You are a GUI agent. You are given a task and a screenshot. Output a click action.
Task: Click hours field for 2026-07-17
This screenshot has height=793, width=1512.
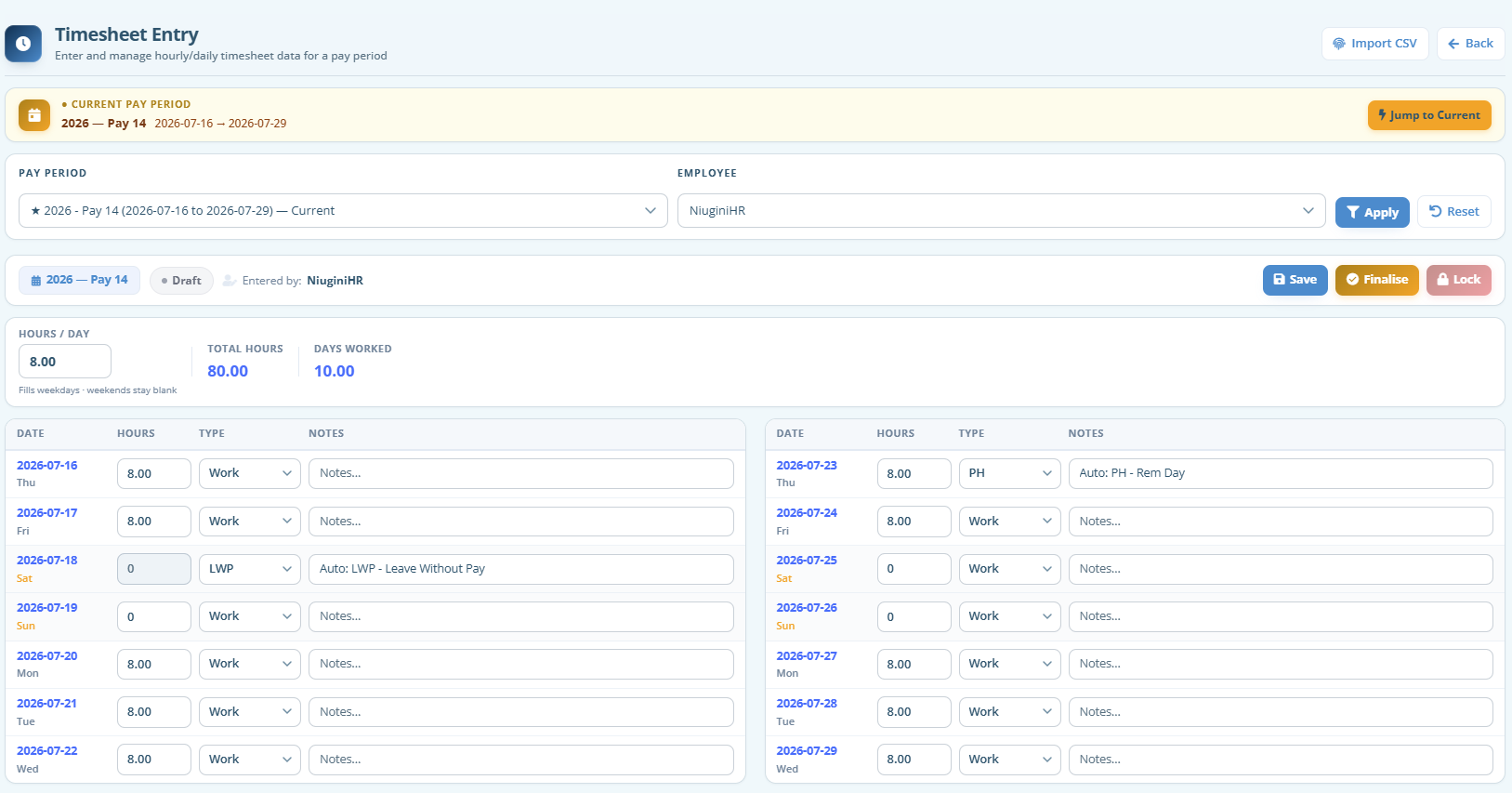pyautogui.click(x=154, y=522)
